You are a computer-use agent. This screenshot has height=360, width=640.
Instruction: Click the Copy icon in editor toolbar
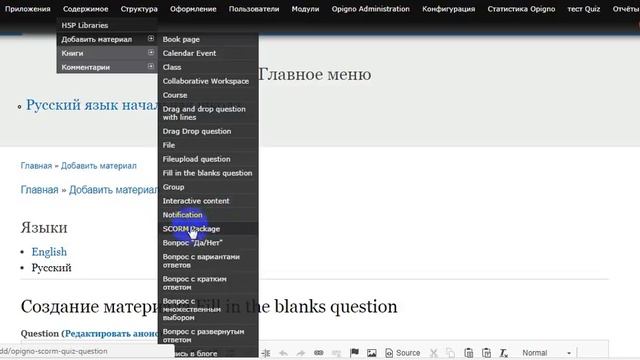451,353
